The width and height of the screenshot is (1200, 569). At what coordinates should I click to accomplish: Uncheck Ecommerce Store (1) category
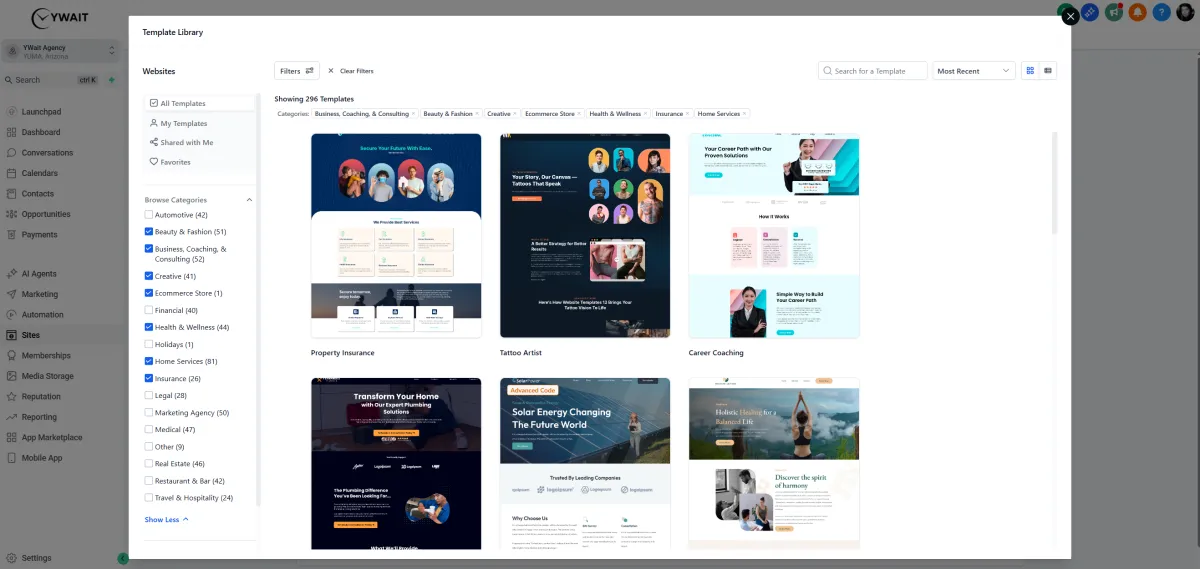click(149, 293)
